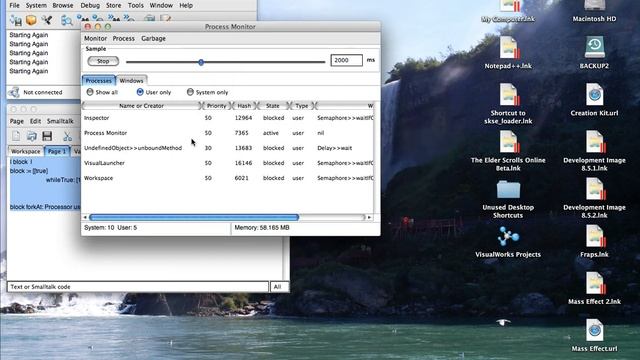Open the Monitor menu in Process Monitor
Image resolution: width=640 pixels, height=360 pixels.
[95, 38]
